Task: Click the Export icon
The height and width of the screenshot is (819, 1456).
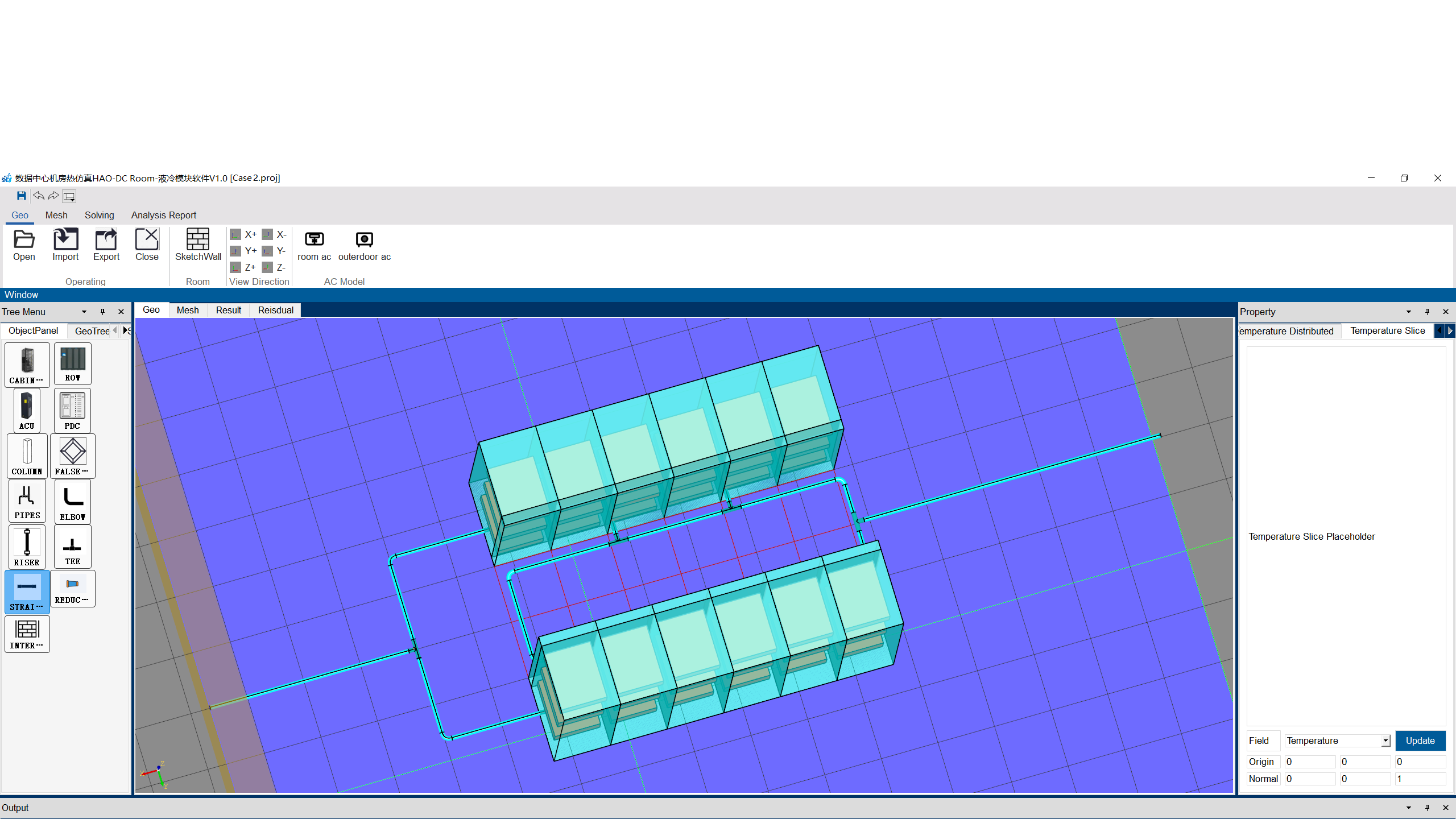Action: [106, 245]
